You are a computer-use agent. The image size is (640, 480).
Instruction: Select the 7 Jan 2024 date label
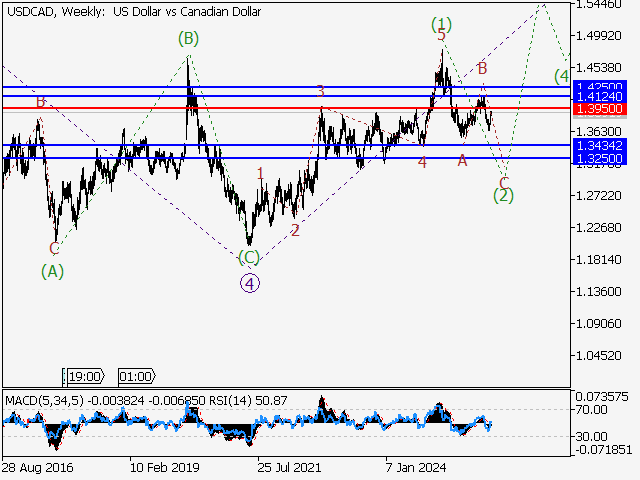(418, 467)
